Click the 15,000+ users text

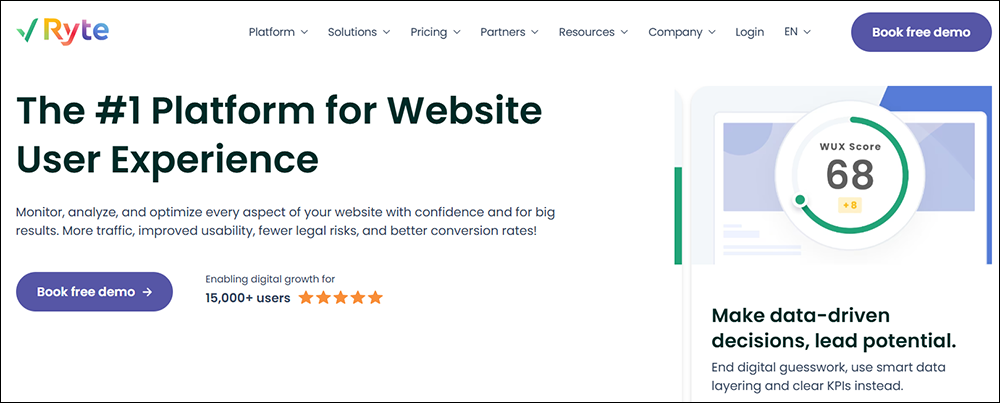(248, 297)
